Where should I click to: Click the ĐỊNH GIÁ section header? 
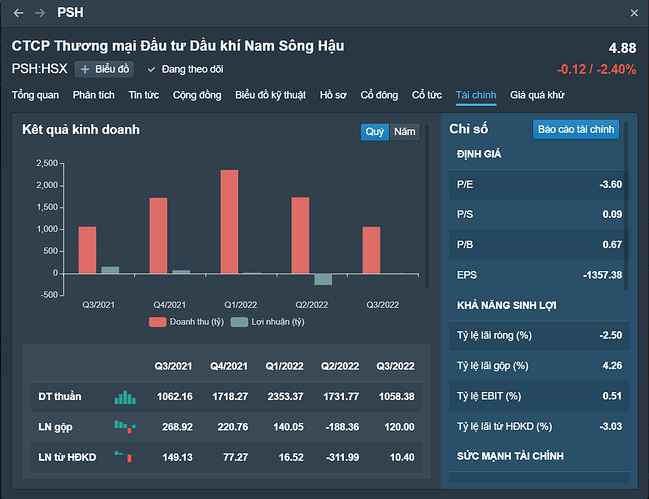point(479,154)
